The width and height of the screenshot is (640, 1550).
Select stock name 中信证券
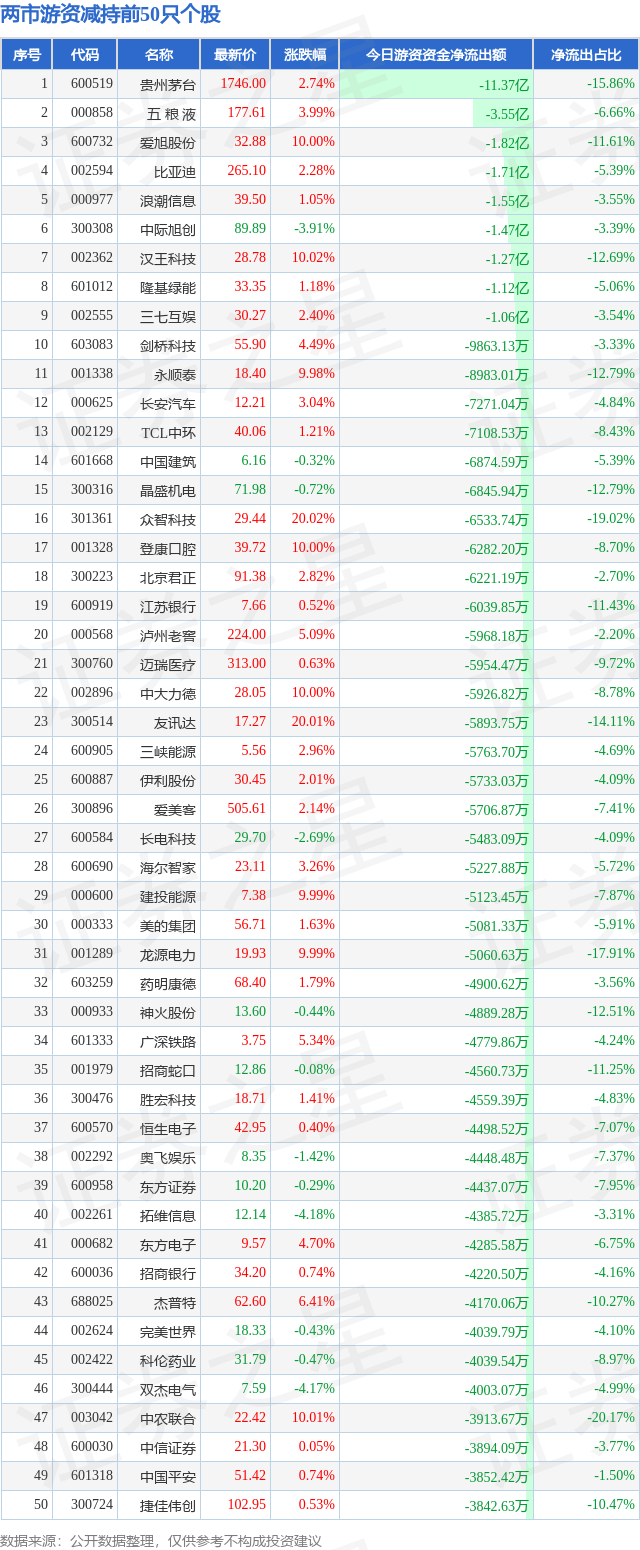click(x=168, y=1448)
